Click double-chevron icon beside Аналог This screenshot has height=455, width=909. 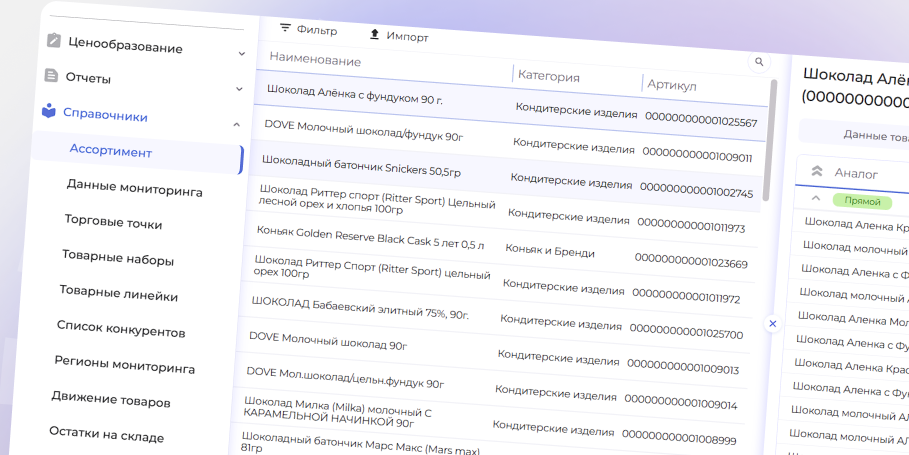pyautogui.click(x=817, y=172)
